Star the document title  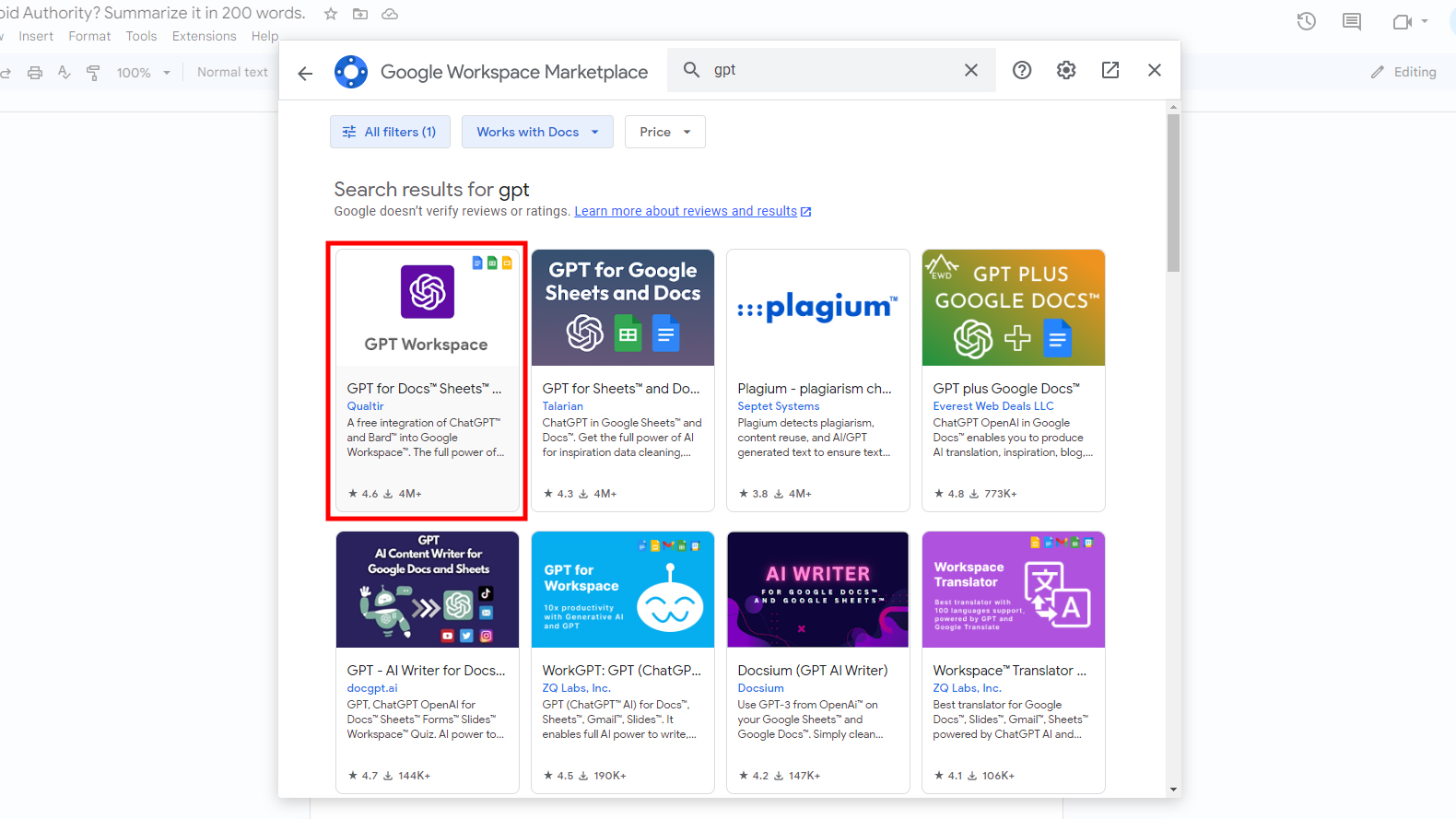click(x=331, y=14)
